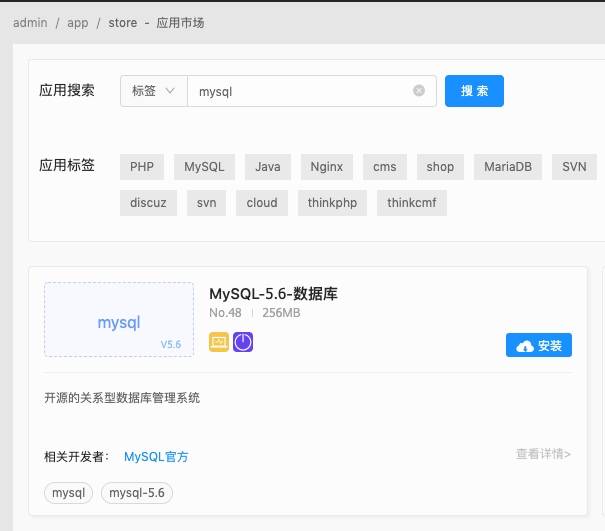Click the yellow monitor icon

[x=219, y=342]
